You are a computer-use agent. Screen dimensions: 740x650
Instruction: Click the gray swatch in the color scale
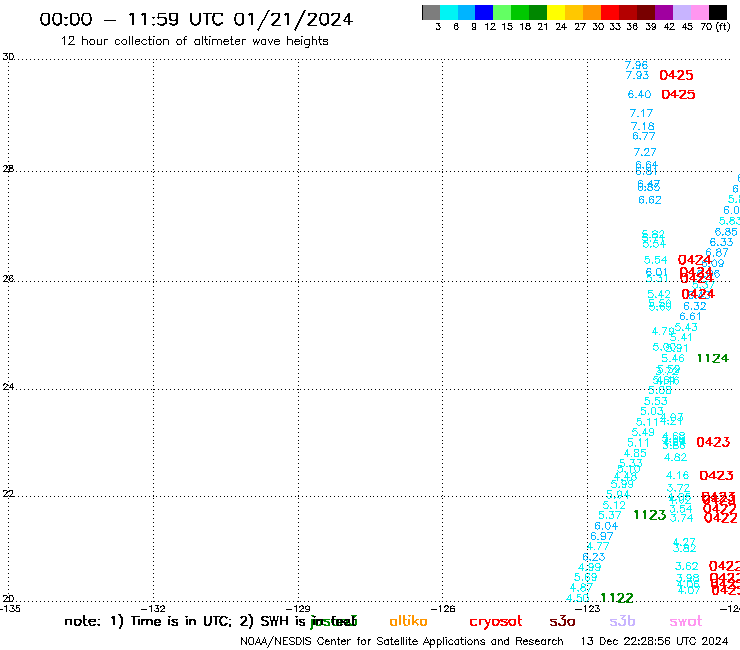[431, 12]
